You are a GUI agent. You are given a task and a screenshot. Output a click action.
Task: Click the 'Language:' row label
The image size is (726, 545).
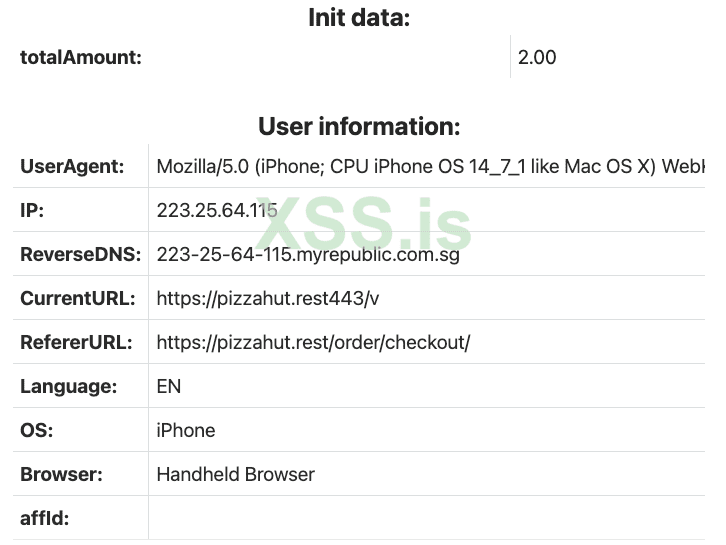coord(68,386)
